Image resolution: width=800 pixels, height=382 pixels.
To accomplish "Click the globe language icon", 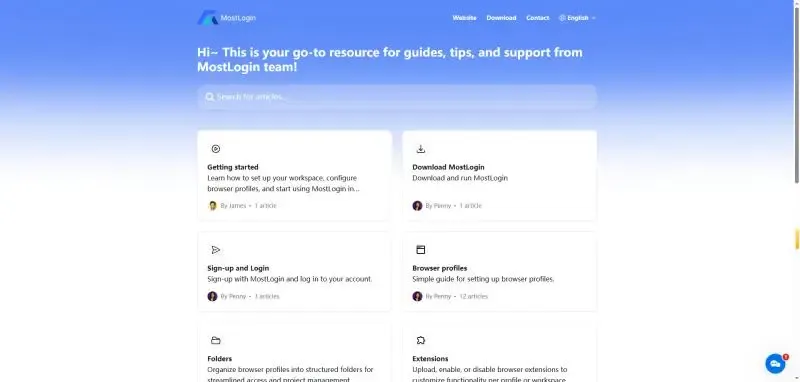I will [x=562, y=18].
